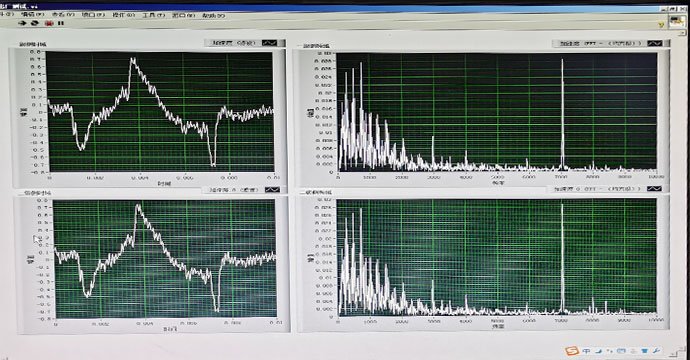Open the 项目(P) menu

(93, 15)
